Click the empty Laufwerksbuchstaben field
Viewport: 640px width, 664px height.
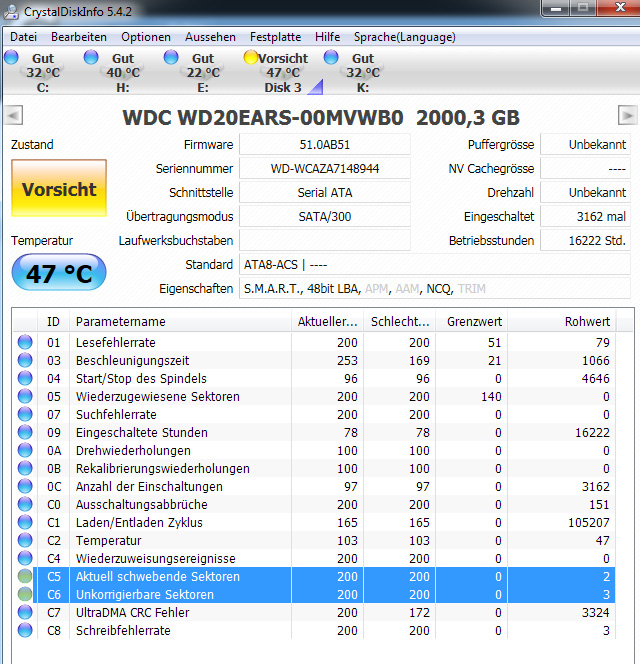click(325, 241)
